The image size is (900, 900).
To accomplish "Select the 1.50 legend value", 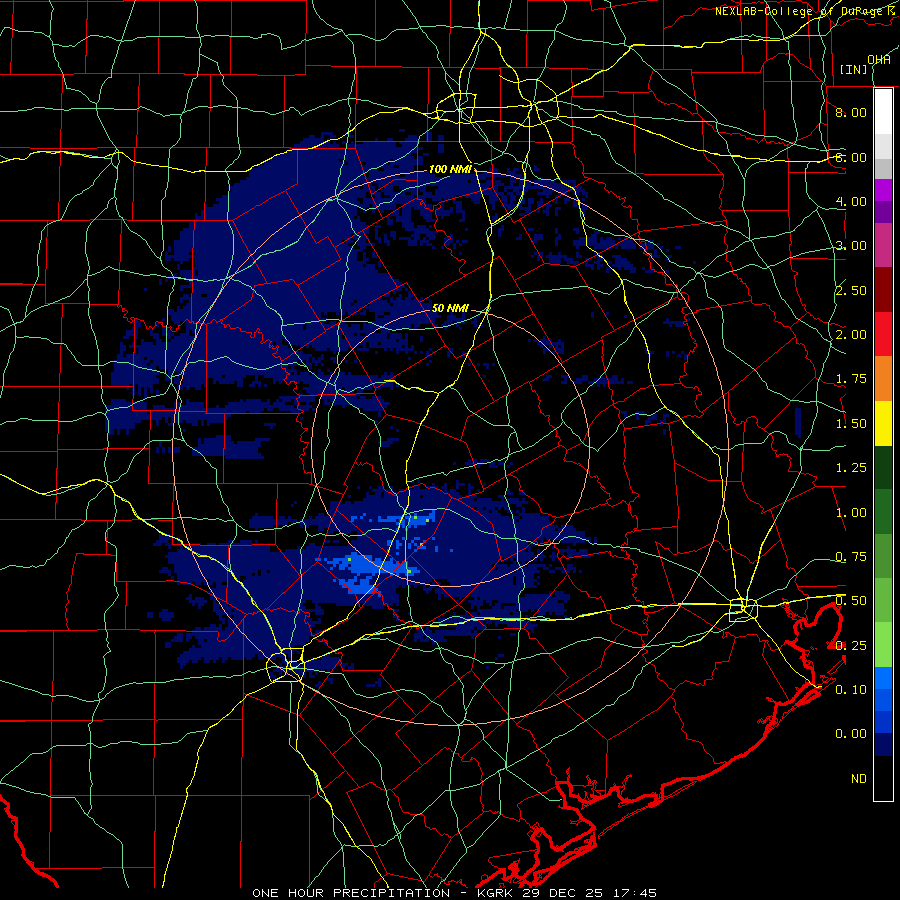I will click(x=851, y=424).
